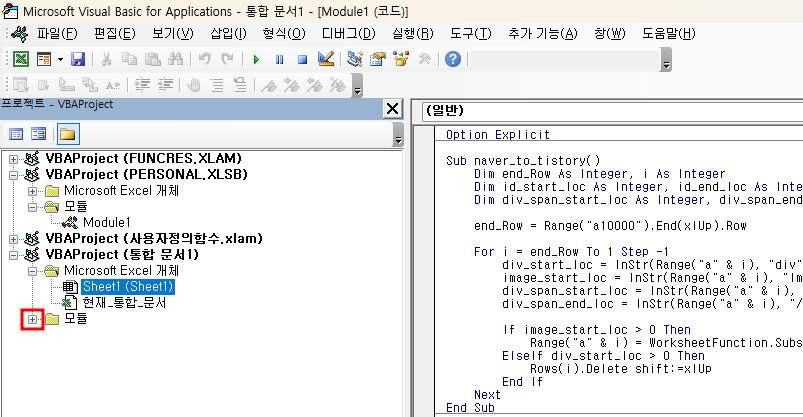The width and height of the screenshot is (803, 417).
Task: Open Project panel toolbar options arrow
Action: [x=398, y=135]
